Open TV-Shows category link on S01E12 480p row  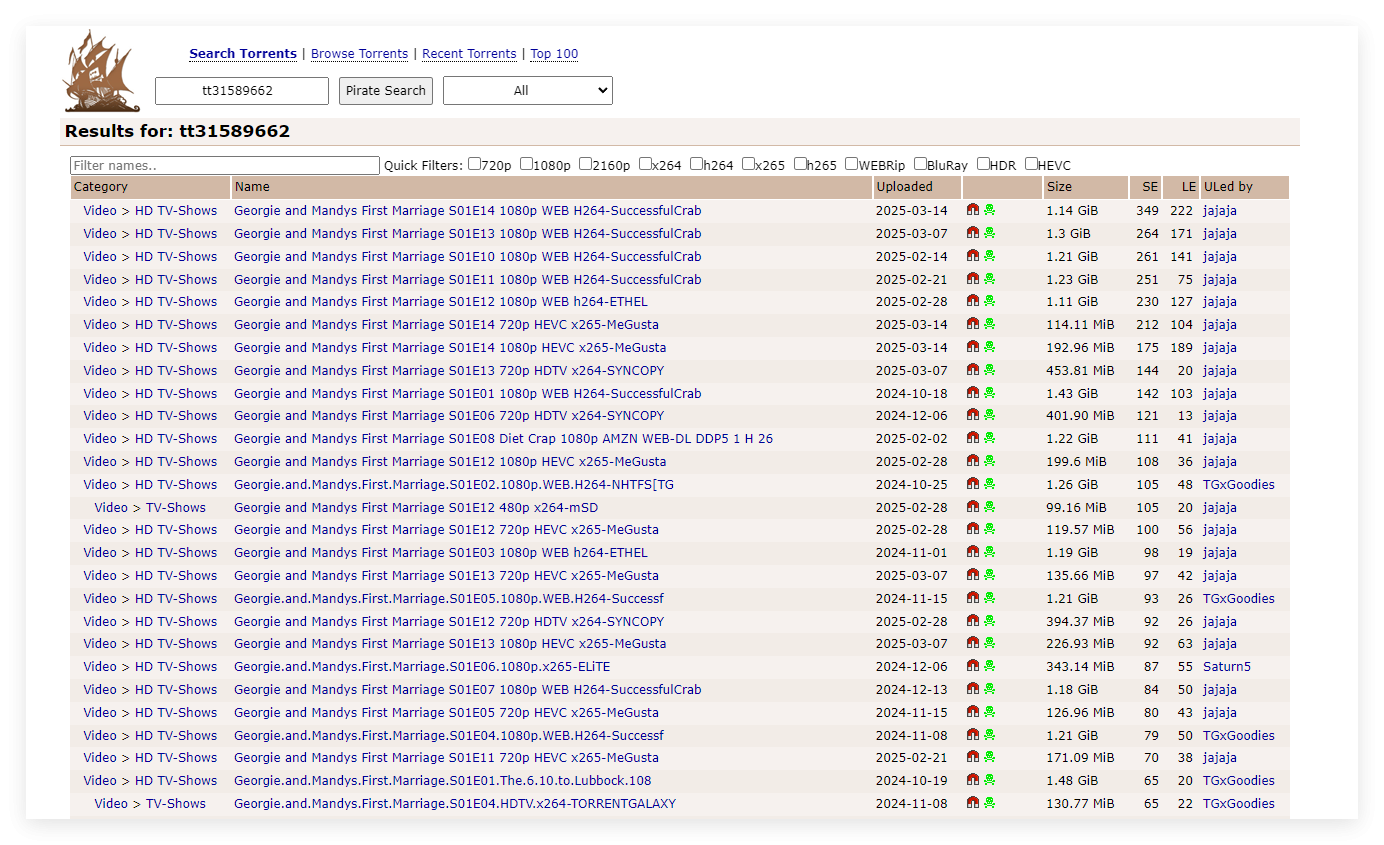click(176, 507)
